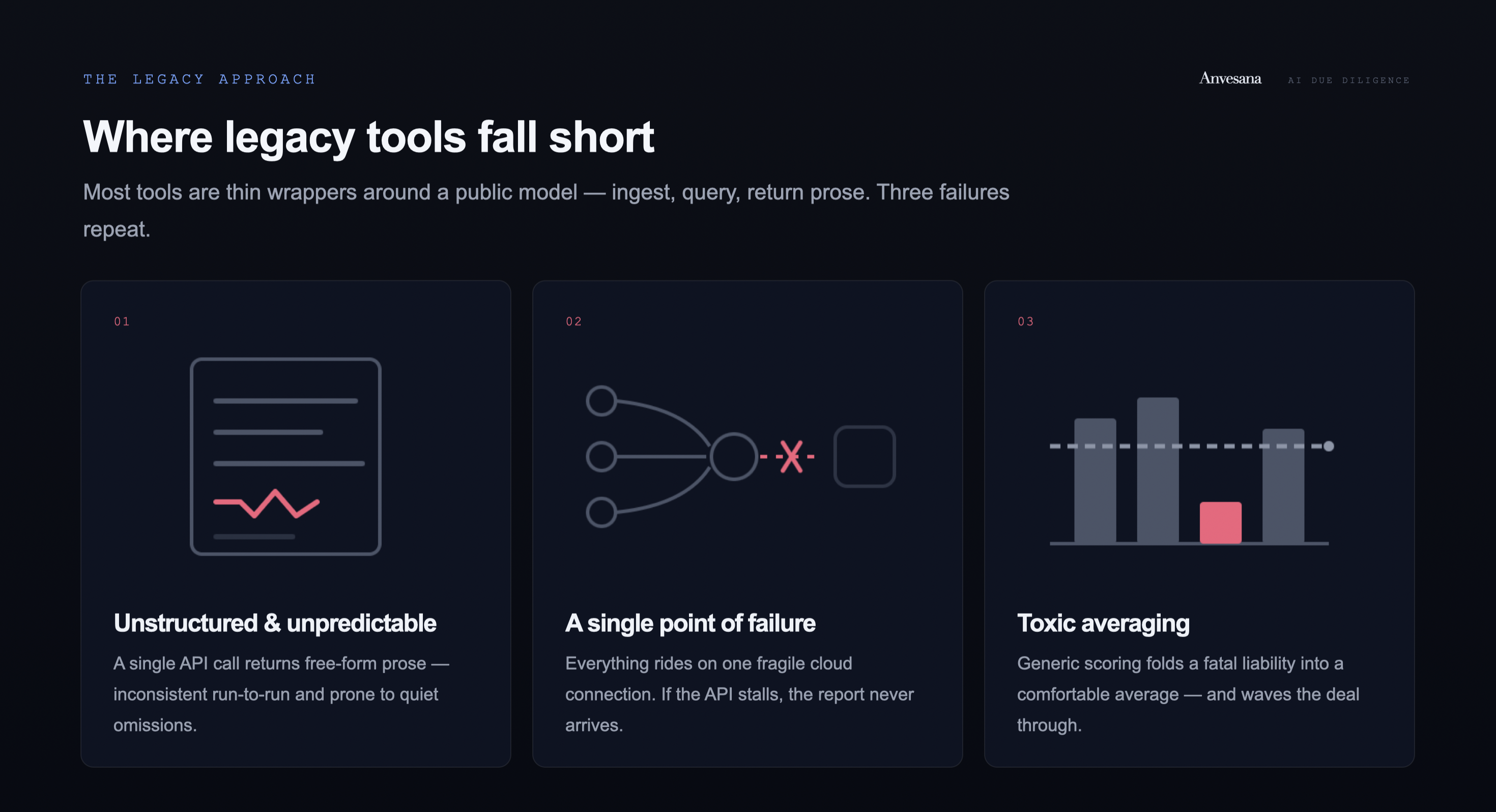Click the tallest gray bar in the chart
Screen dimensions: 1496x812
[1158, 470]
